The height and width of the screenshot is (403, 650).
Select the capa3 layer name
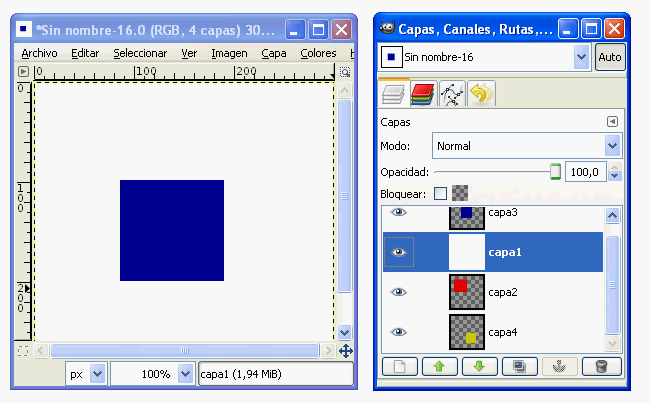tap(503, 212)
